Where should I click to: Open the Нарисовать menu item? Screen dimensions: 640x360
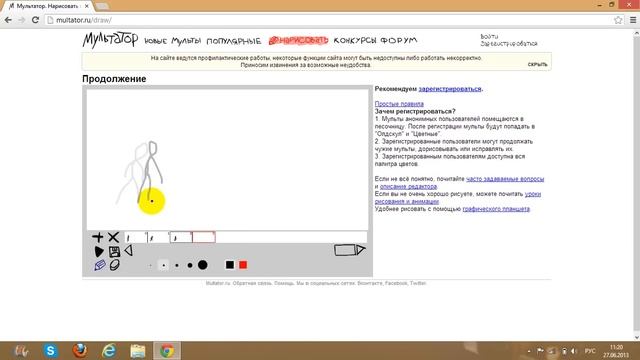click(298, 40)
